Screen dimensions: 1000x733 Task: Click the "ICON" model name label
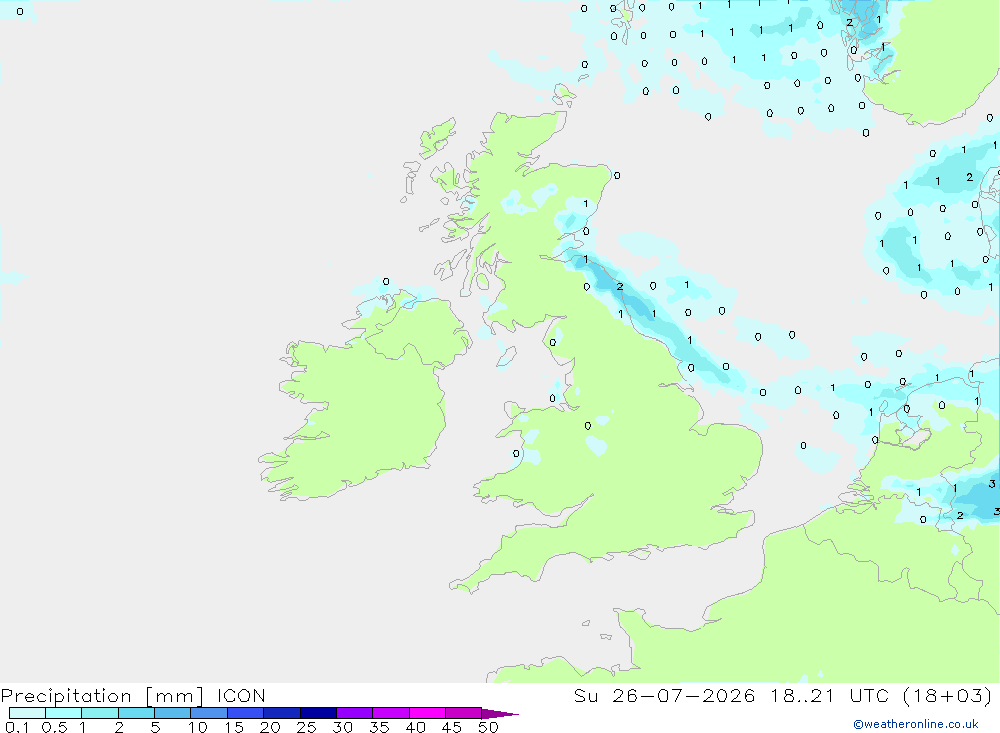(x=241, y=696)
